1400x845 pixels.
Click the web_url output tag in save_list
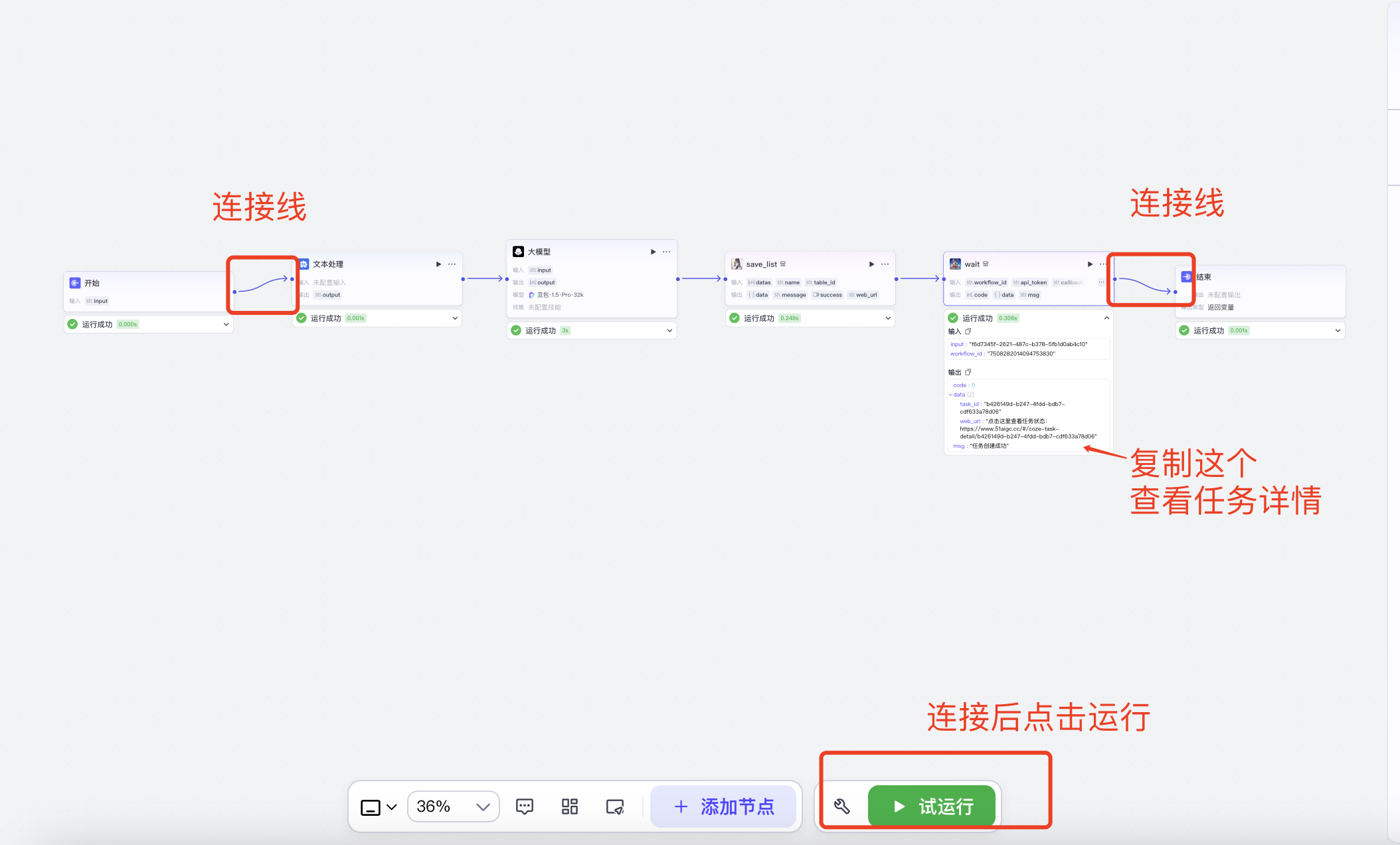pyautogui.click(x=863, y=295)
